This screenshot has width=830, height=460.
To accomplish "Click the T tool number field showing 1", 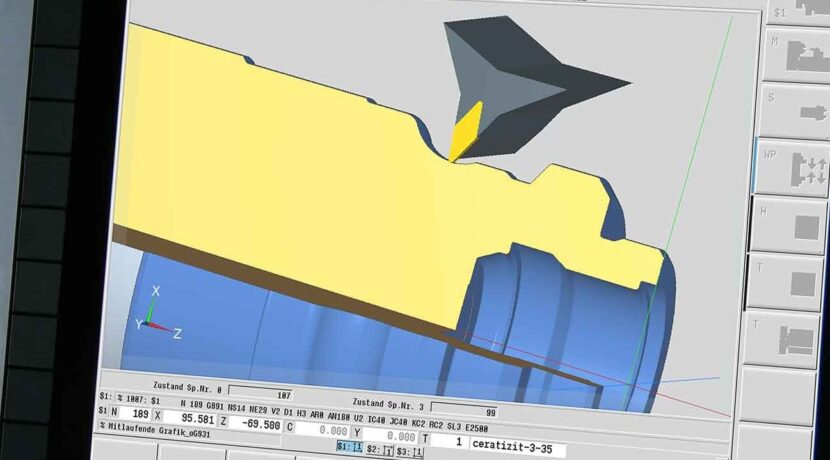I will click(449, 442).
